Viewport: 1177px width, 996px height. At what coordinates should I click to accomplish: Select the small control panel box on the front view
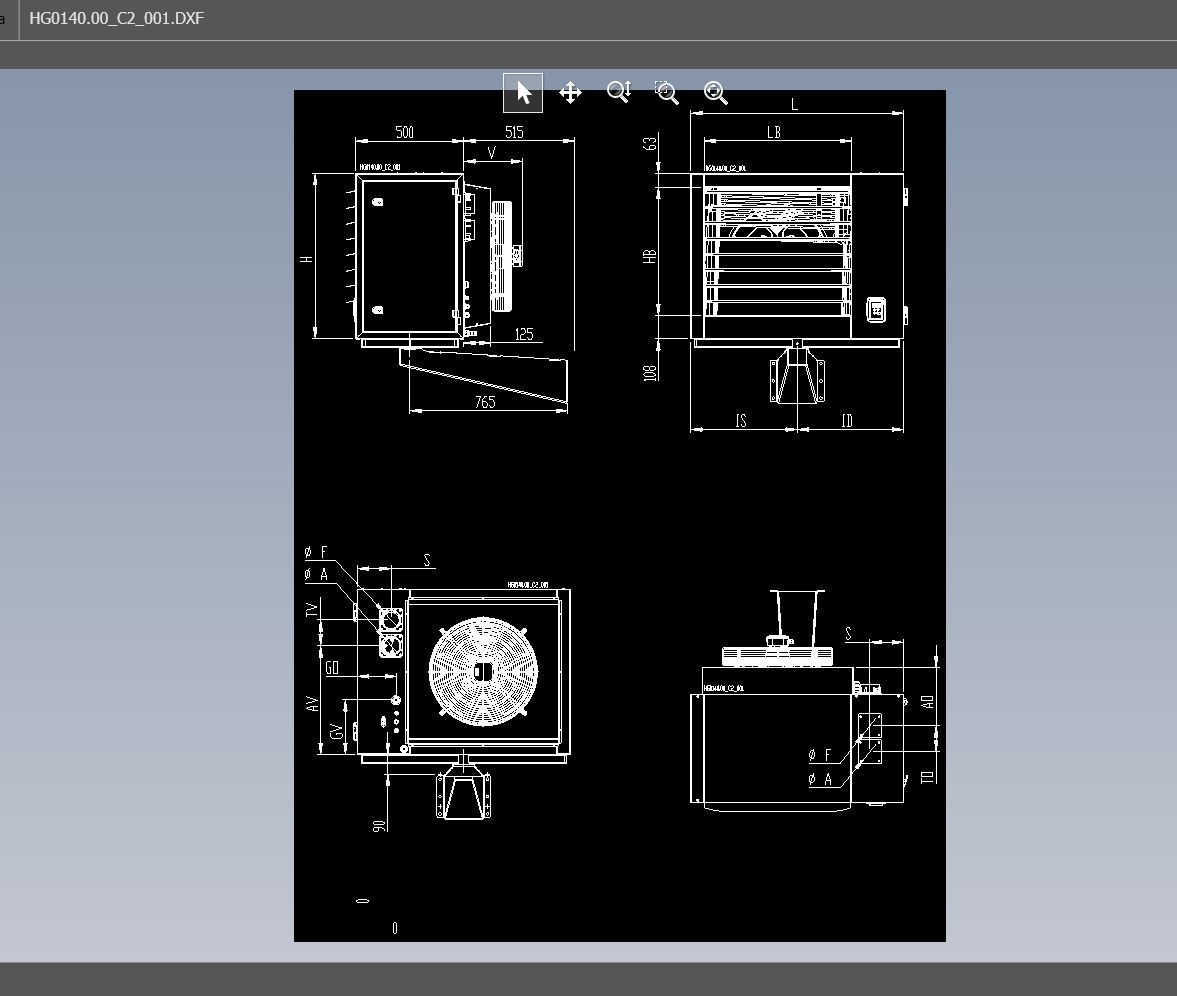876,310
